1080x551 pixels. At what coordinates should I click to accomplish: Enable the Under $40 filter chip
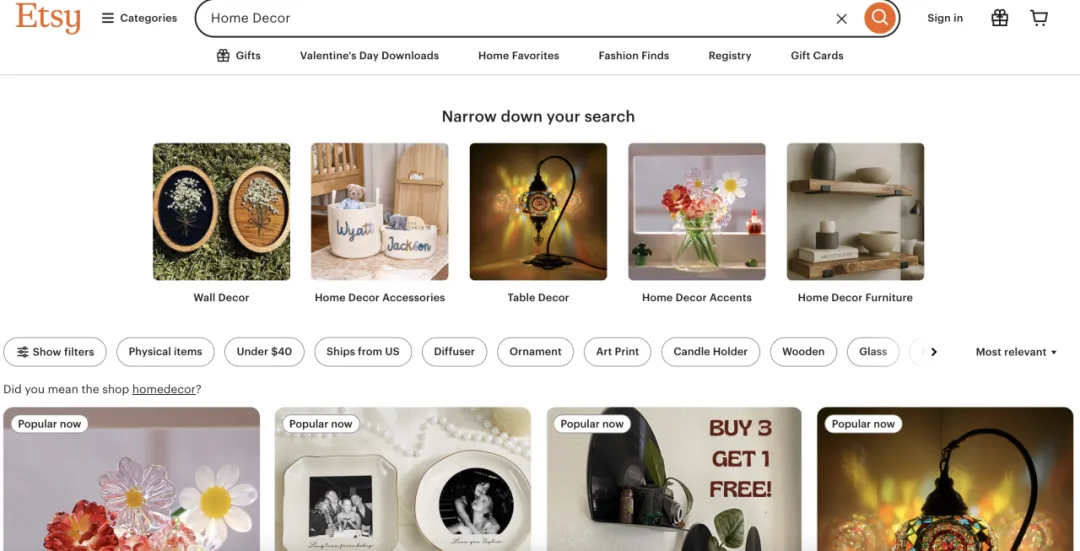pyautogui.click(x=264, y=352)
